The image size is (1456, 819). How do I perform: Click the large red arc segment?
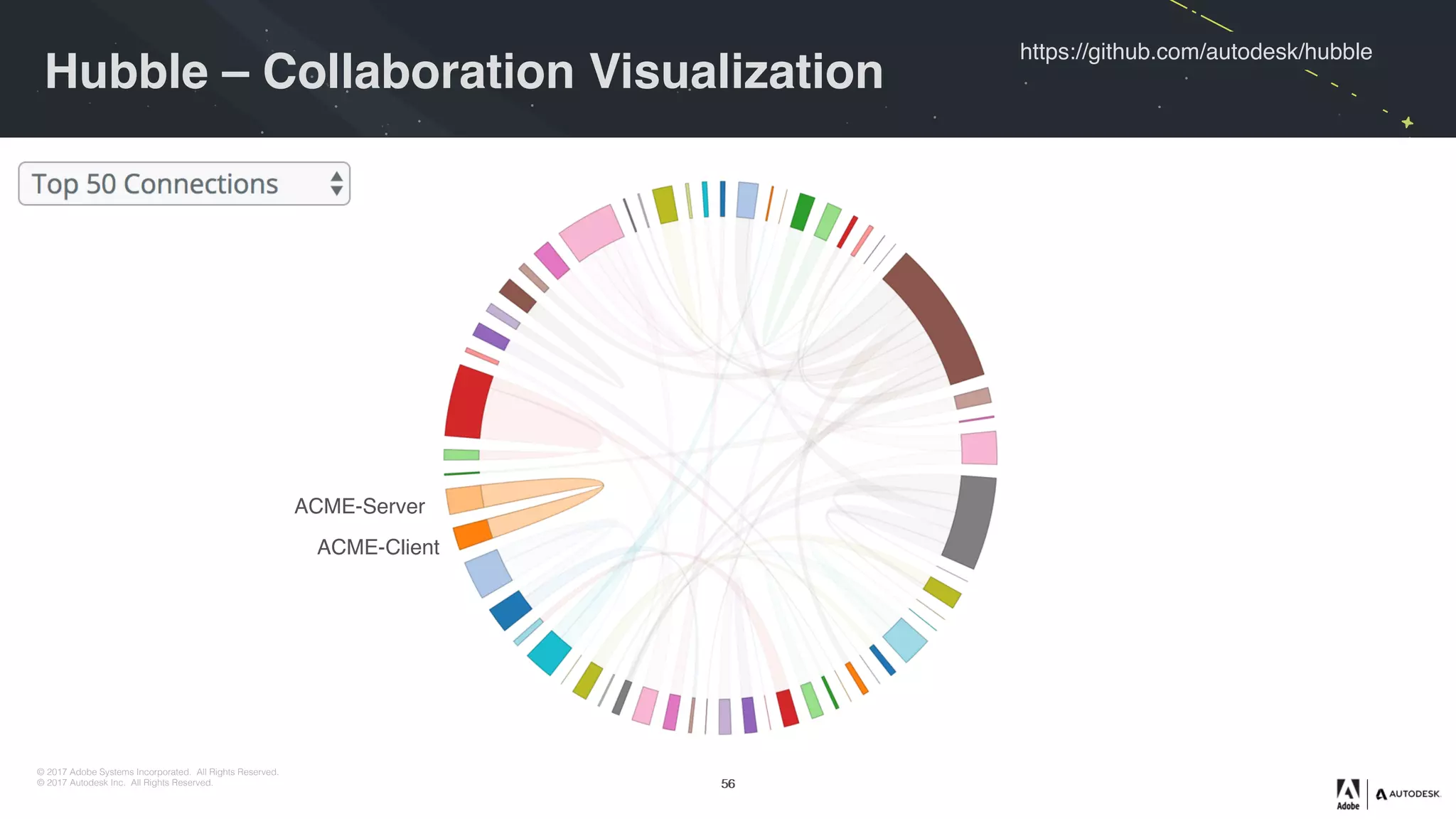pyautogui.click(x=468, y=402)
